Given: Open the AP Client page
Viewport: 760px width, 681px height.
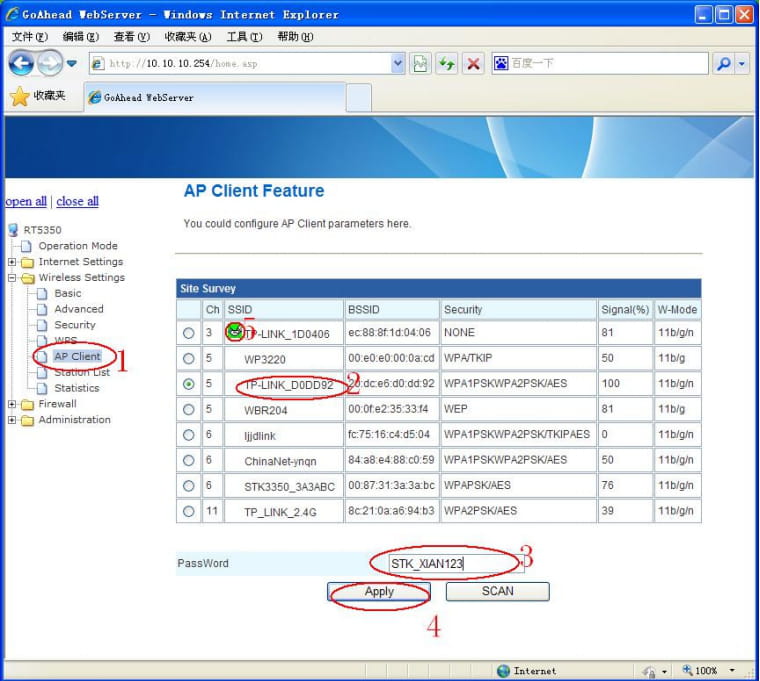Looking at the screenshot, I should pyautogui.click(x=77, y=356).
